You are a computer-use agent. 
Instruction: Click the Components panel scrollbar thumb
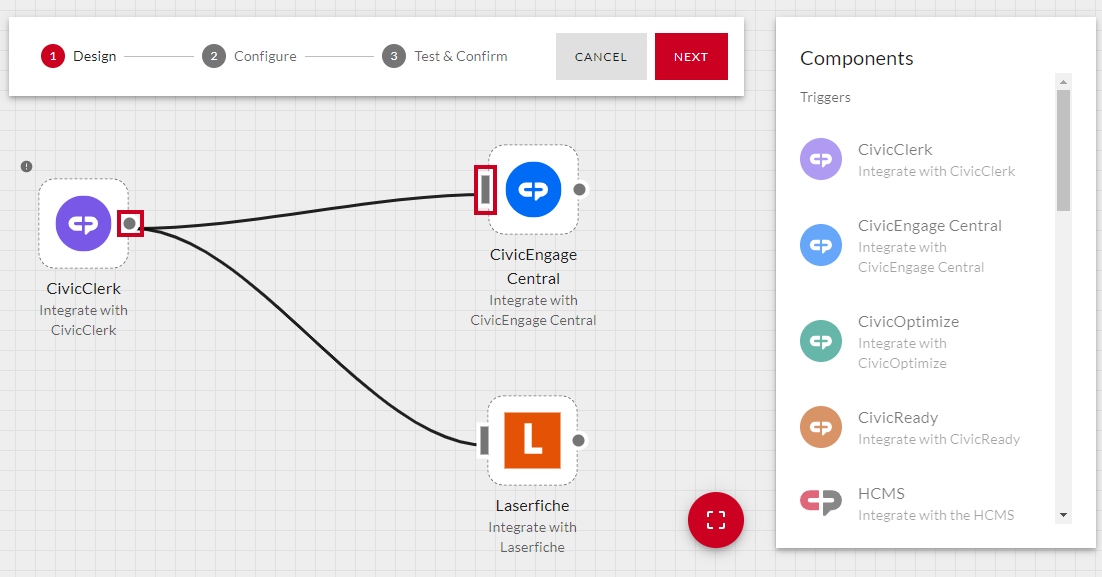coord(1063,150)
